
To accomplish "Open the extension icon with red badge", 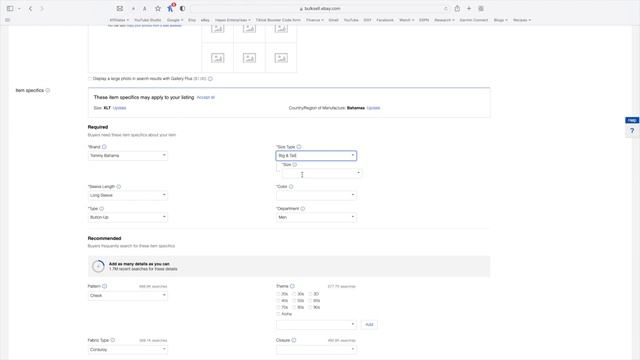I will pos(171,8).
